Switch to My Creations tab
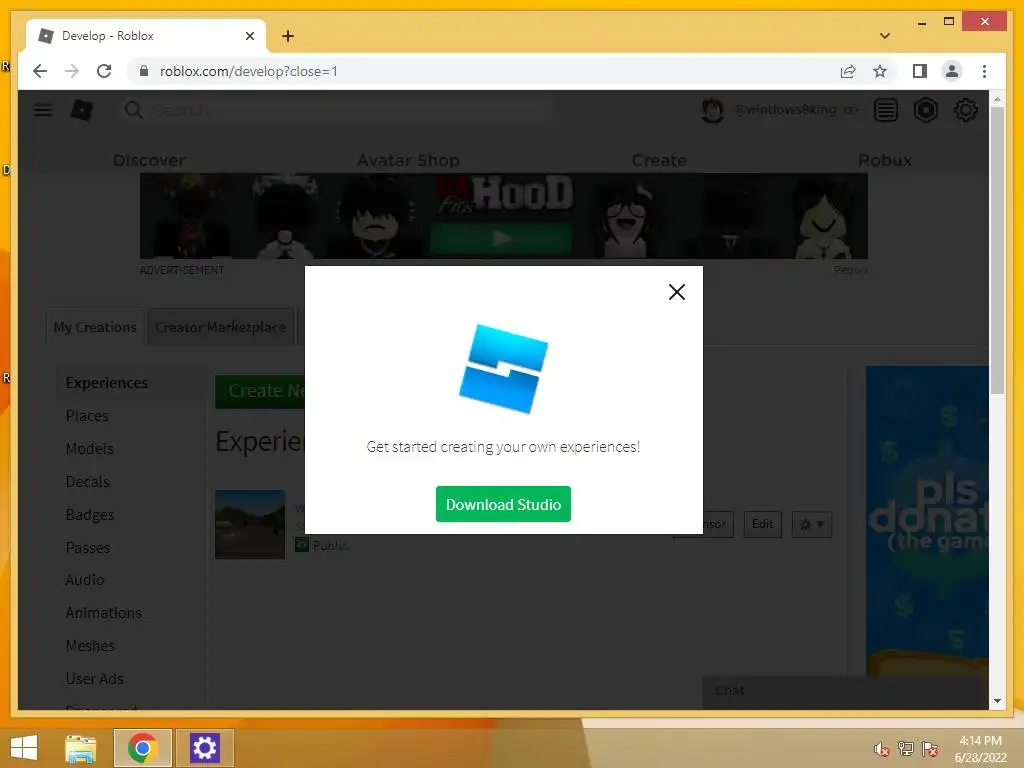 point(95,327)
